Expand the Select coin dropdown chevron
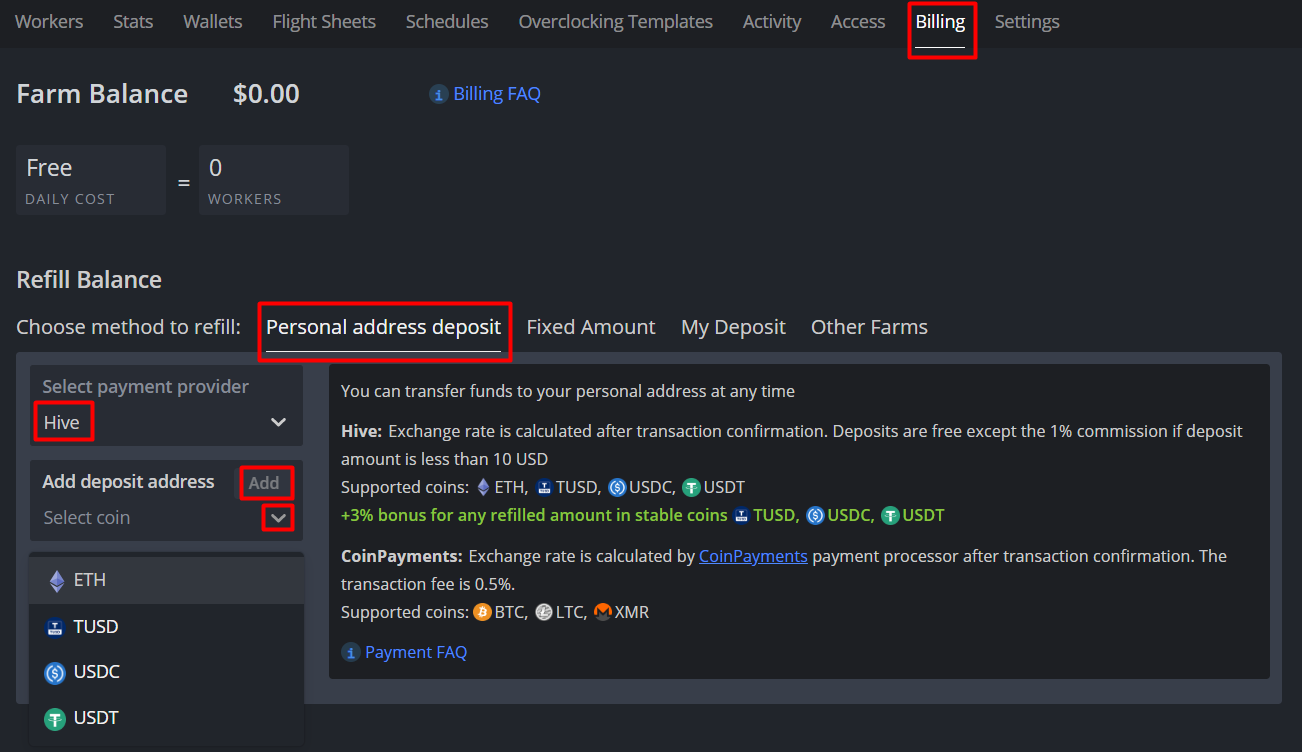The height and width of the screenshot is (752, 1302). [278, 518]
